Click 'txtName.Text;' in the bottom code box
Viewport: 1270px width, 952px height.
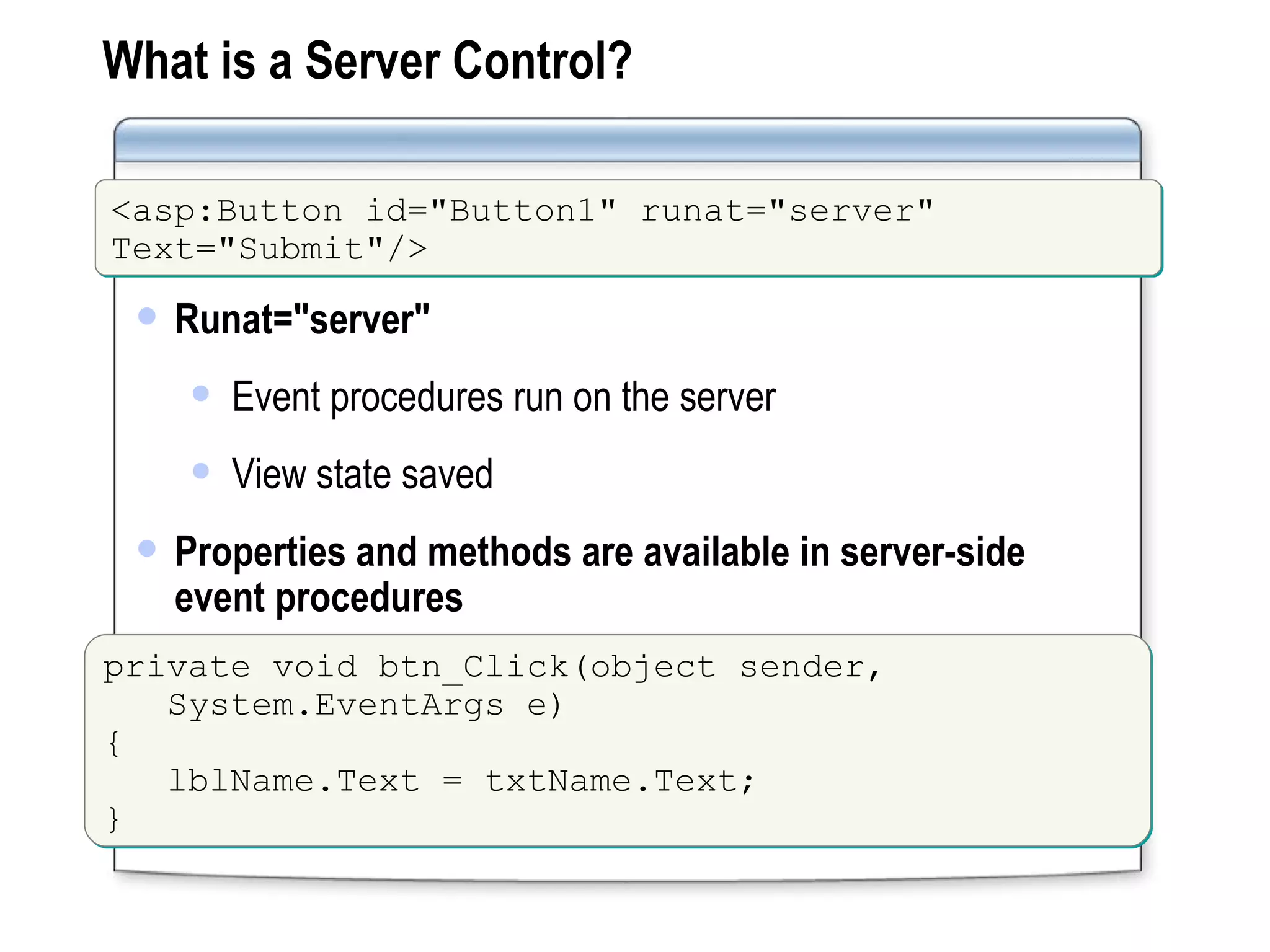coord(619,781)
